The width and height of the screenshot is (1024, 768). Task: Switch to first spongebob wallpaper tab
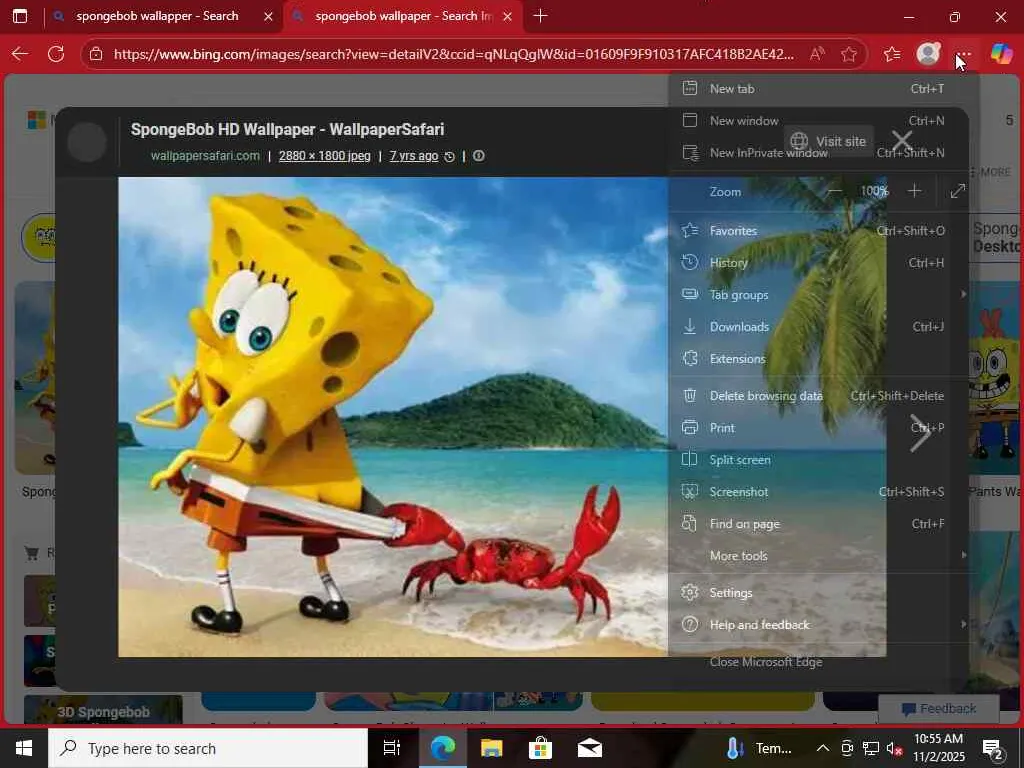pos(157,16)
